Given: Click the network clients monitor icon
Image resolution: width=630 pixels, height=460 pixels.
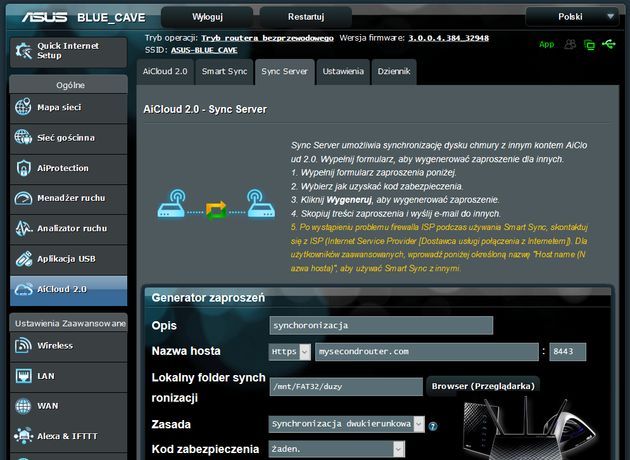Looking at the screenshot, I should [x=589, y=45].
